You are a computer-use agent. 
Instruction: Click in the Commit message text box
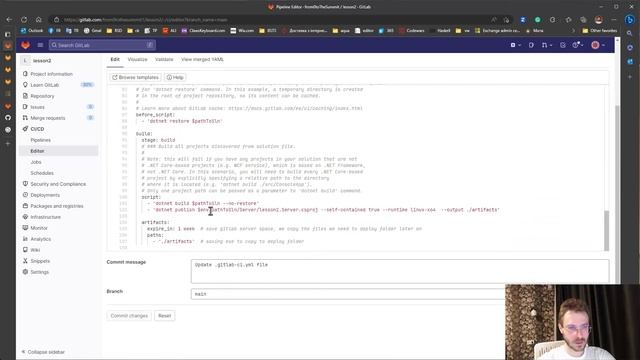tap(400, 271)
